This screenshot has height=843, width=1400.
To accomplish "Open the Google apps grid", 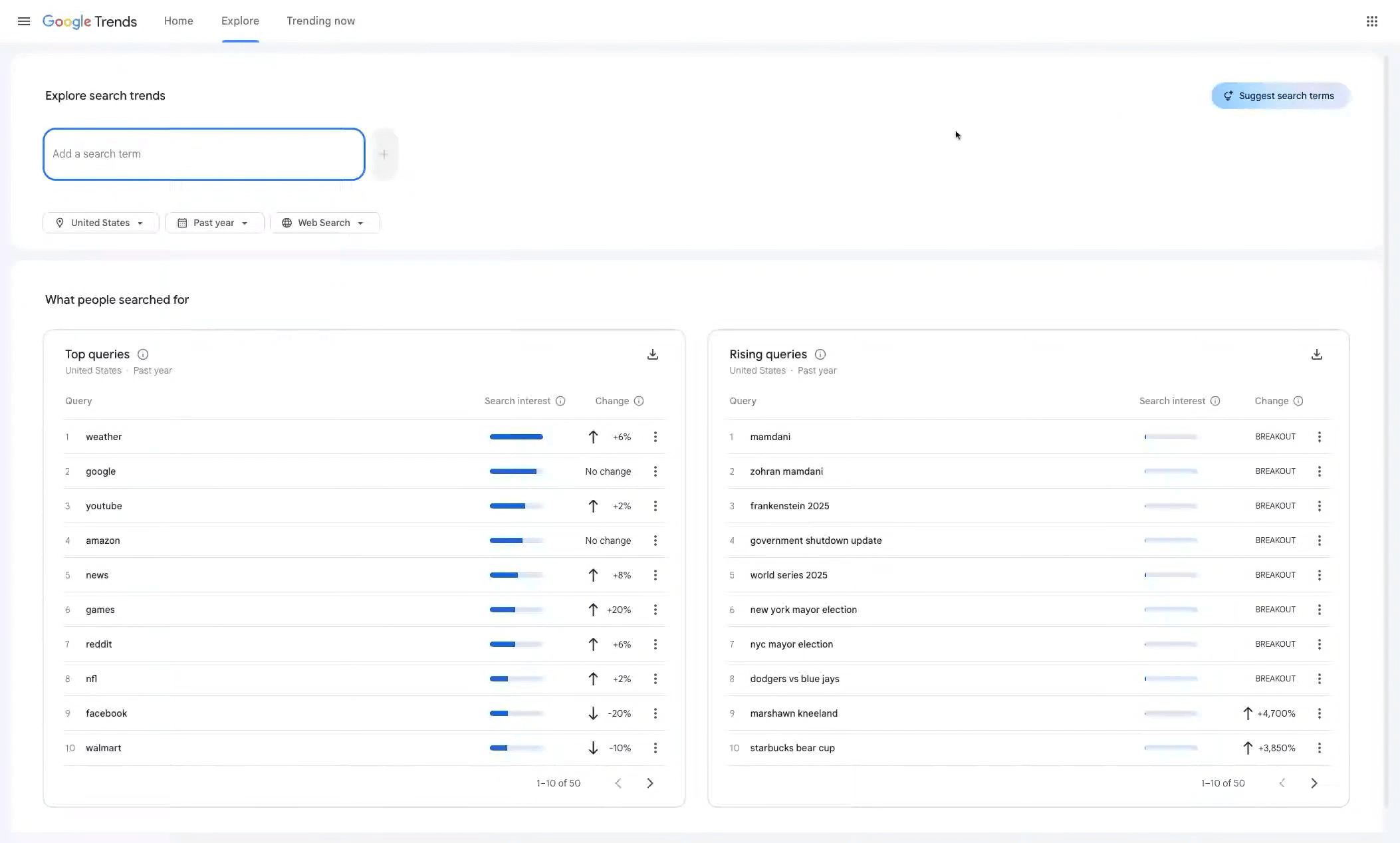I will click(x=1371, y=21).
